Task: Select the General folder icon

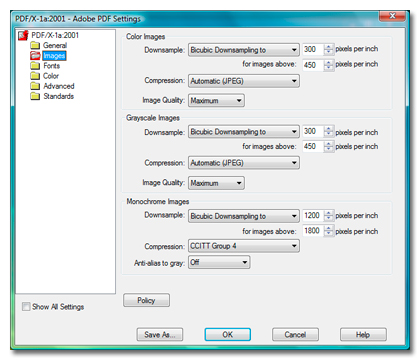Action: pyautogui.click(x=35, y=45)
